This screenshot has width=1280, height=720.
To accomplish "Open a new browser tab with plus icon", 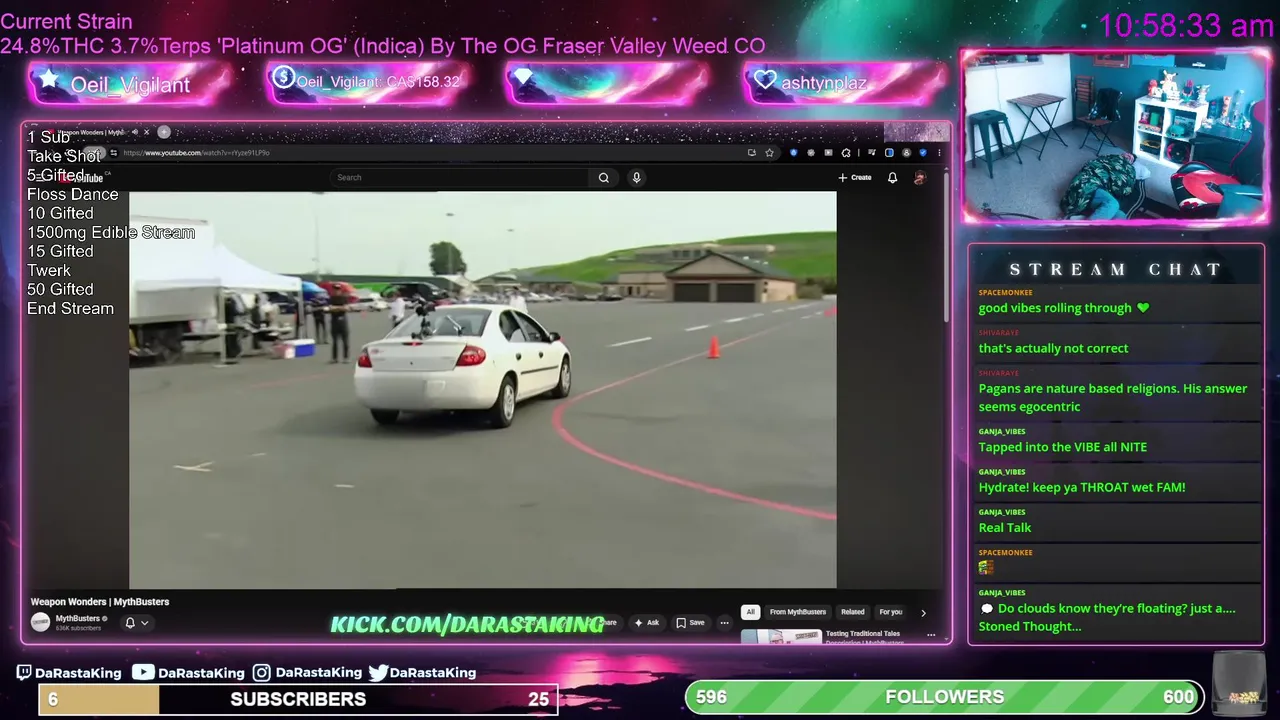I will 164,132.
